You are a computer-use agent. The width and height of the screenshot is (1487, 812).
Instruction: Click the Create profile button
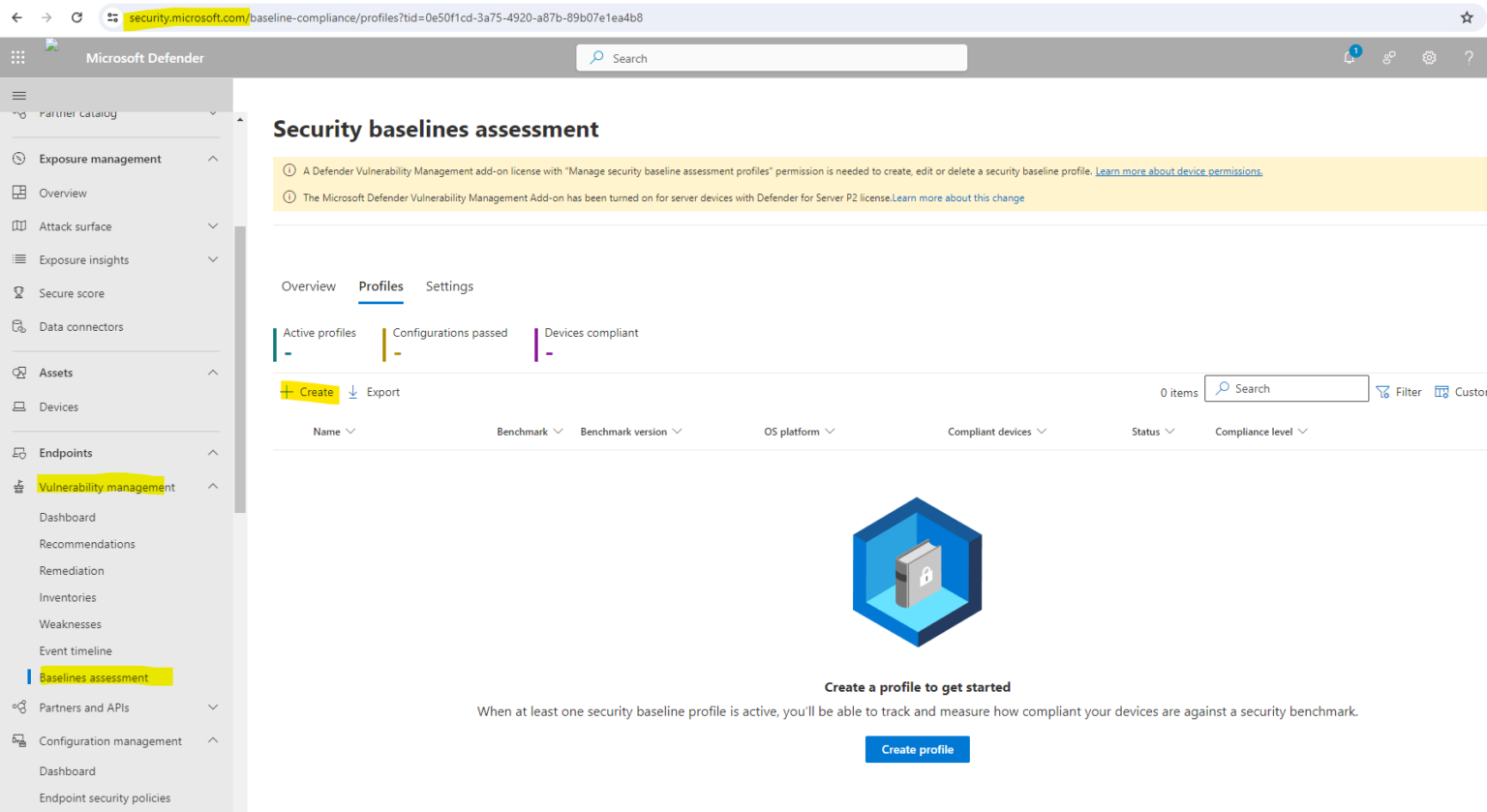point(917,748)
